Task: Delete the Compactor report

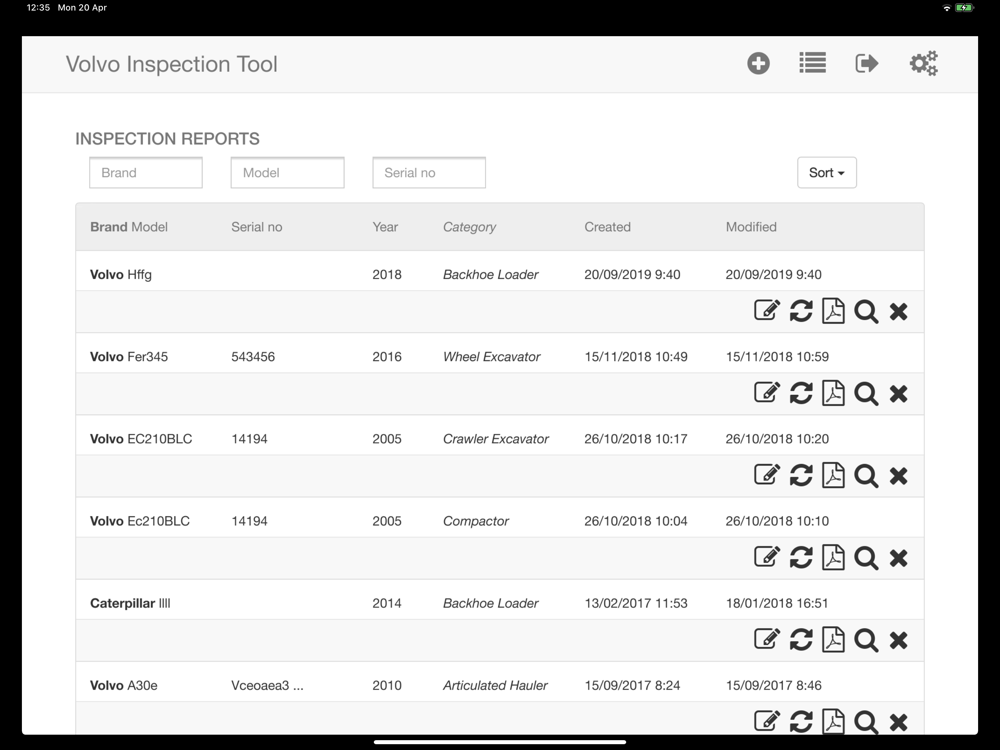Action: 899,558
